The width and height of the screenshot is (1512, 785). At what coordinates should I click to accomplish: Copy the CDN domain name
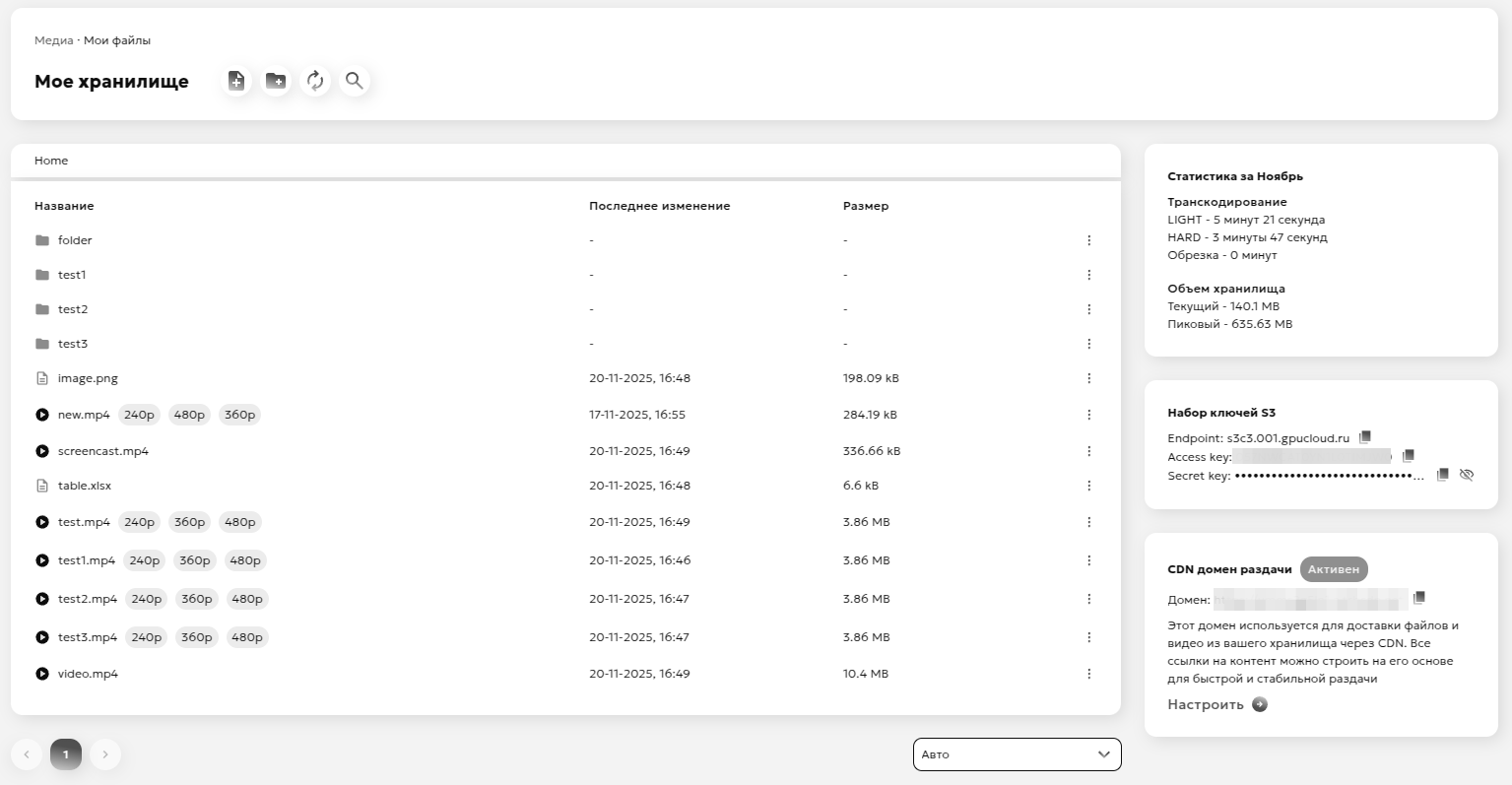1419,598
